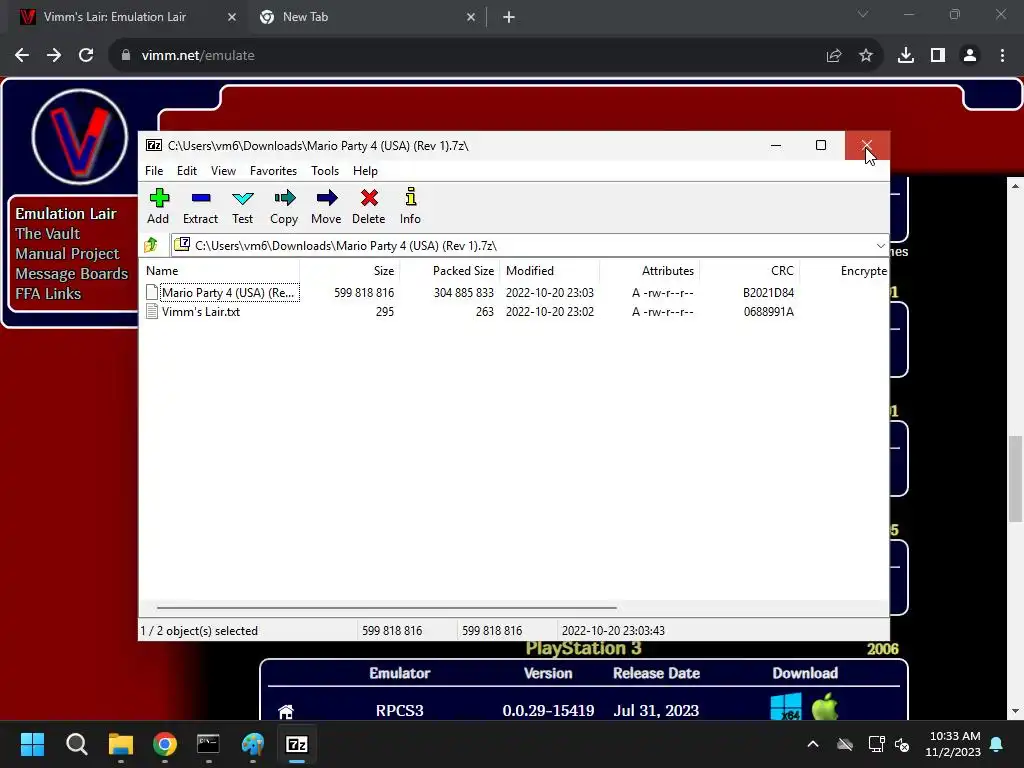Click the archive path address field
This screenshot has height=768, width=1024.
click(x=522, y=246)
